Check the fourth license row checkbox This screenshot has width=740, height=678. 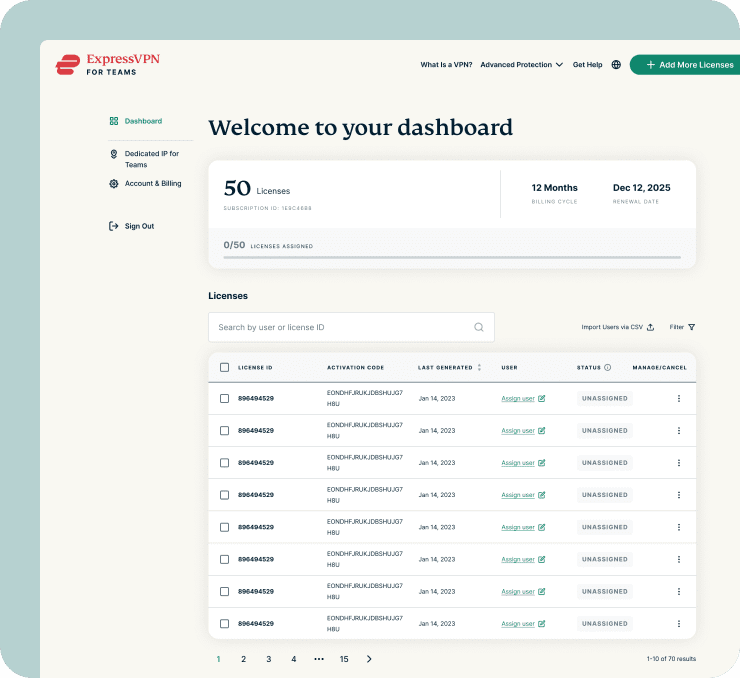[225, 495]
